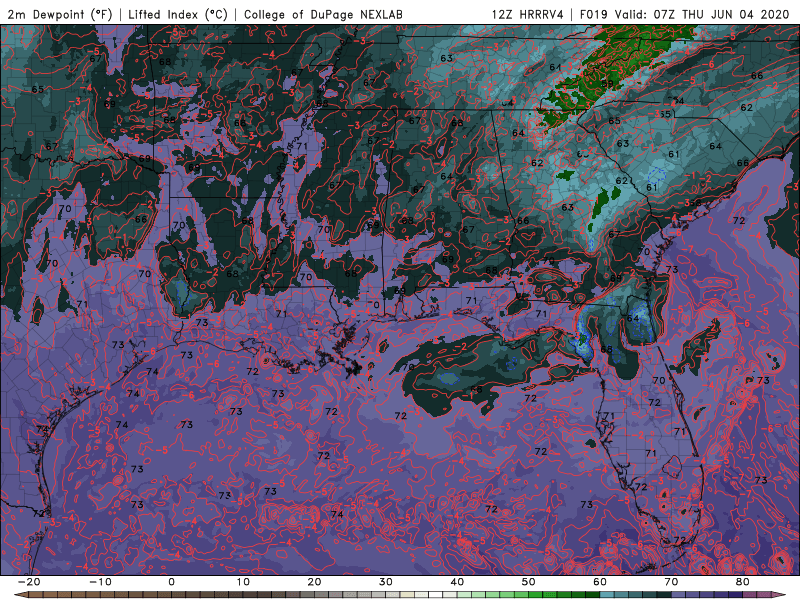Screen dimensions: 800x600
Task: Click the 50 label on the color scale
Action: coord(529,582)
